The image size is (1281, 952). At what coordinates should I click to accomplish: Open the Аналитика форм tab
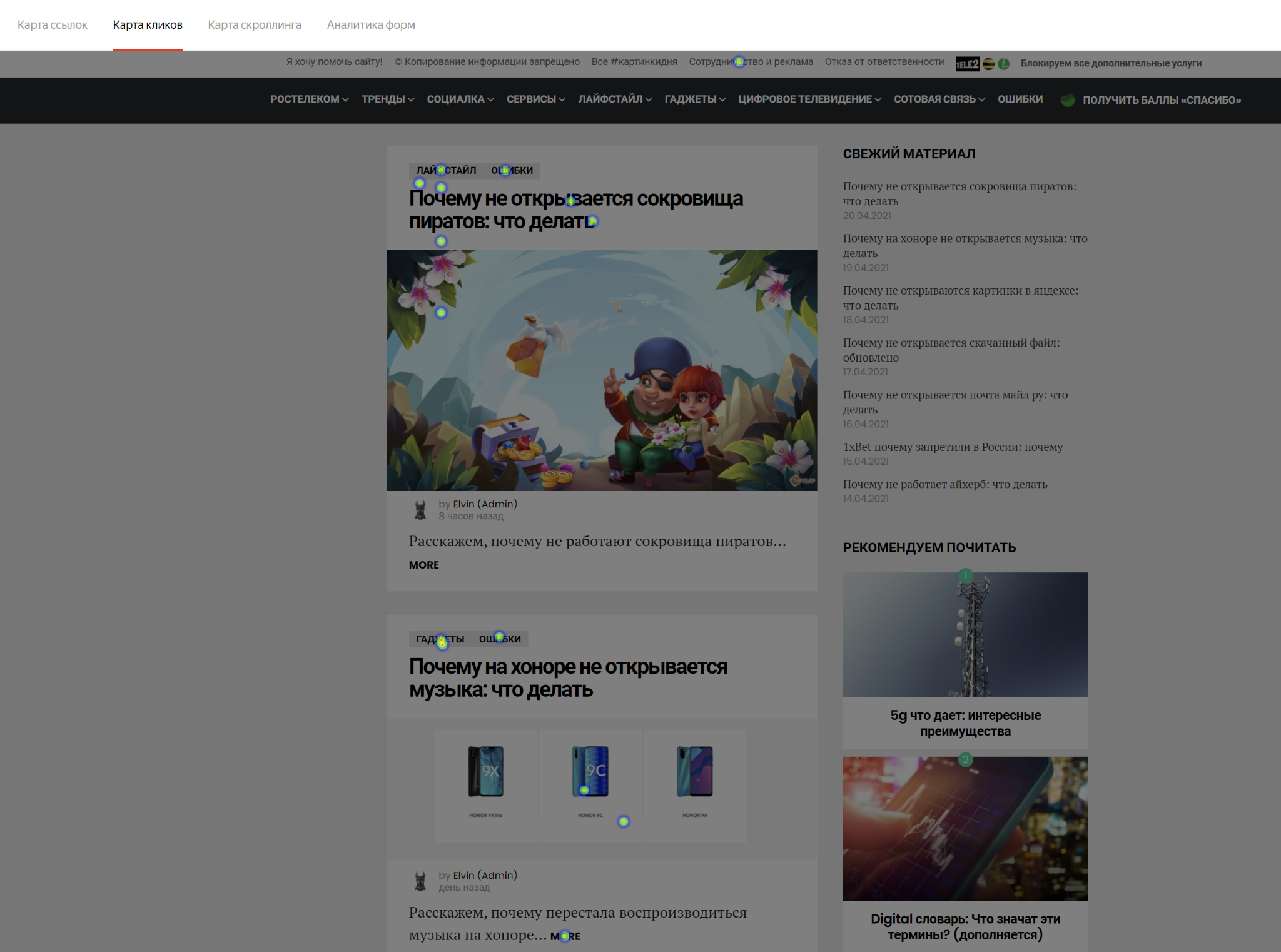[371, 25]
